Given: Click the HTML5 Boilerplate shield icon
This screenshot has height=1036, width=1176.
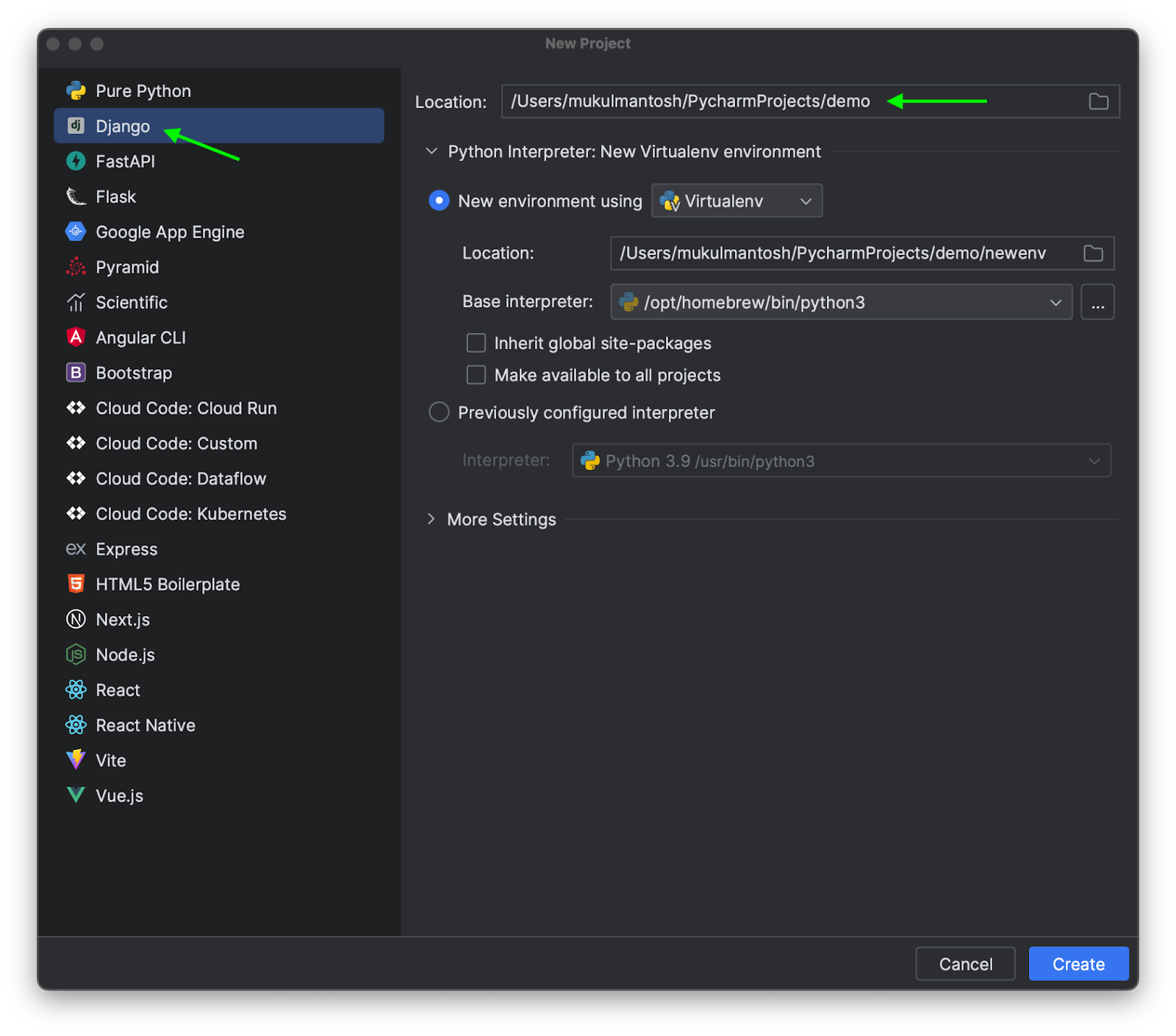Looking at the screenshot, I should click(x=76, y=584).
